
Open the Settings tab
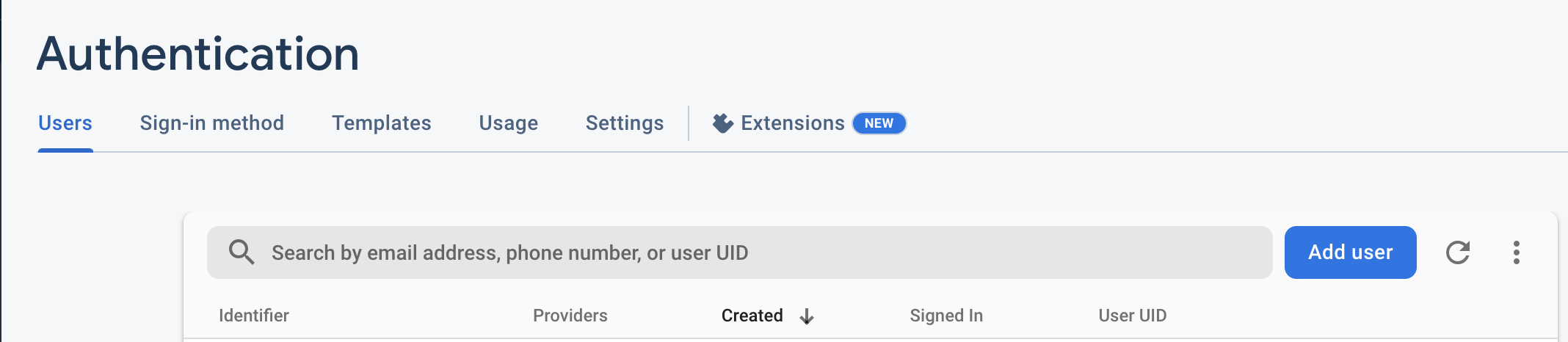(625, 123)
